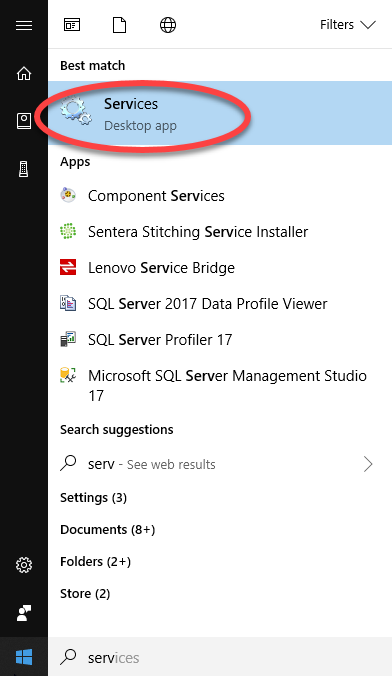This screenshot has height=676, width=392.
Task: Open the Settings gear in the sidebar
Action: click(24, 565)
